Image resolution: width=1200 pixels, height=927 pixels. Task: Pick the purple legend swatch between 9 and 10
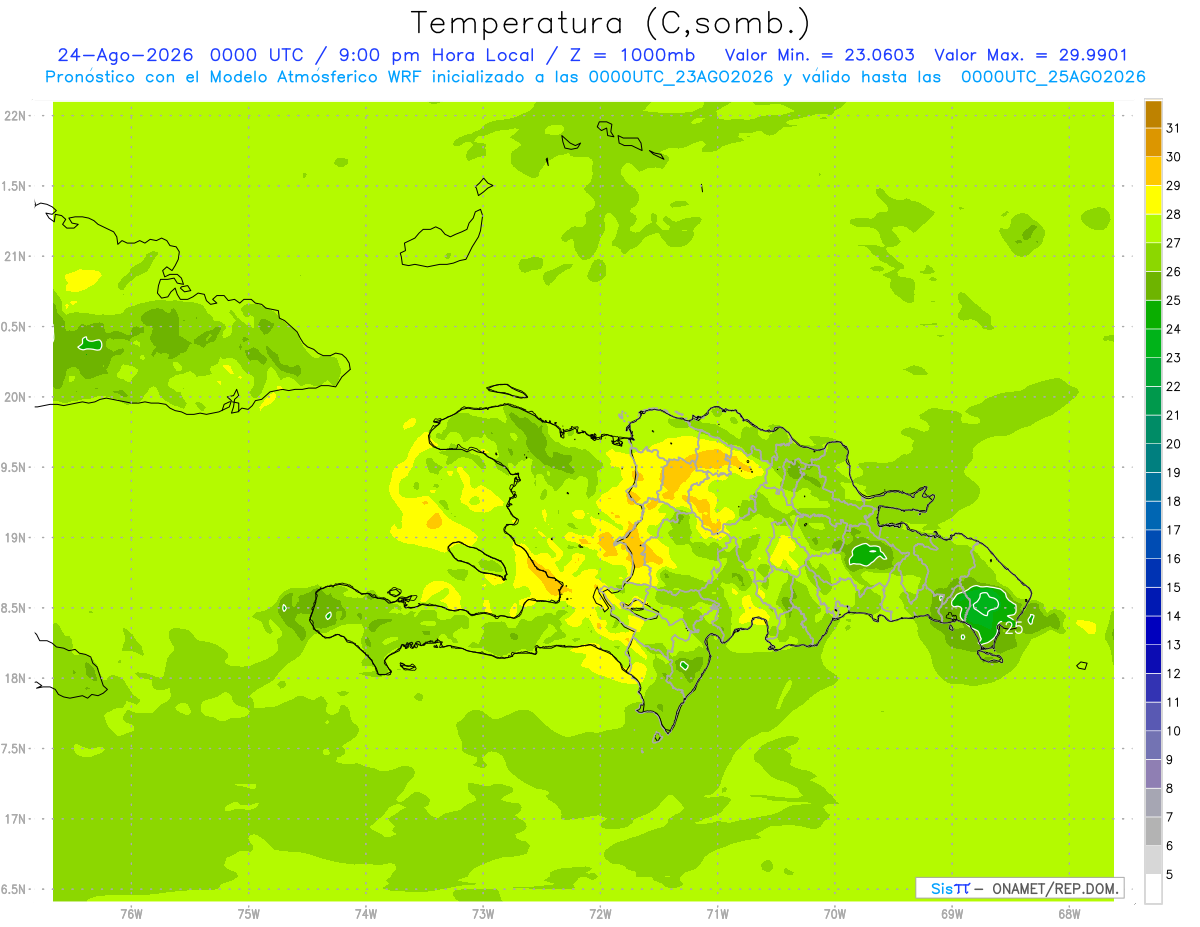(1153, 745)
